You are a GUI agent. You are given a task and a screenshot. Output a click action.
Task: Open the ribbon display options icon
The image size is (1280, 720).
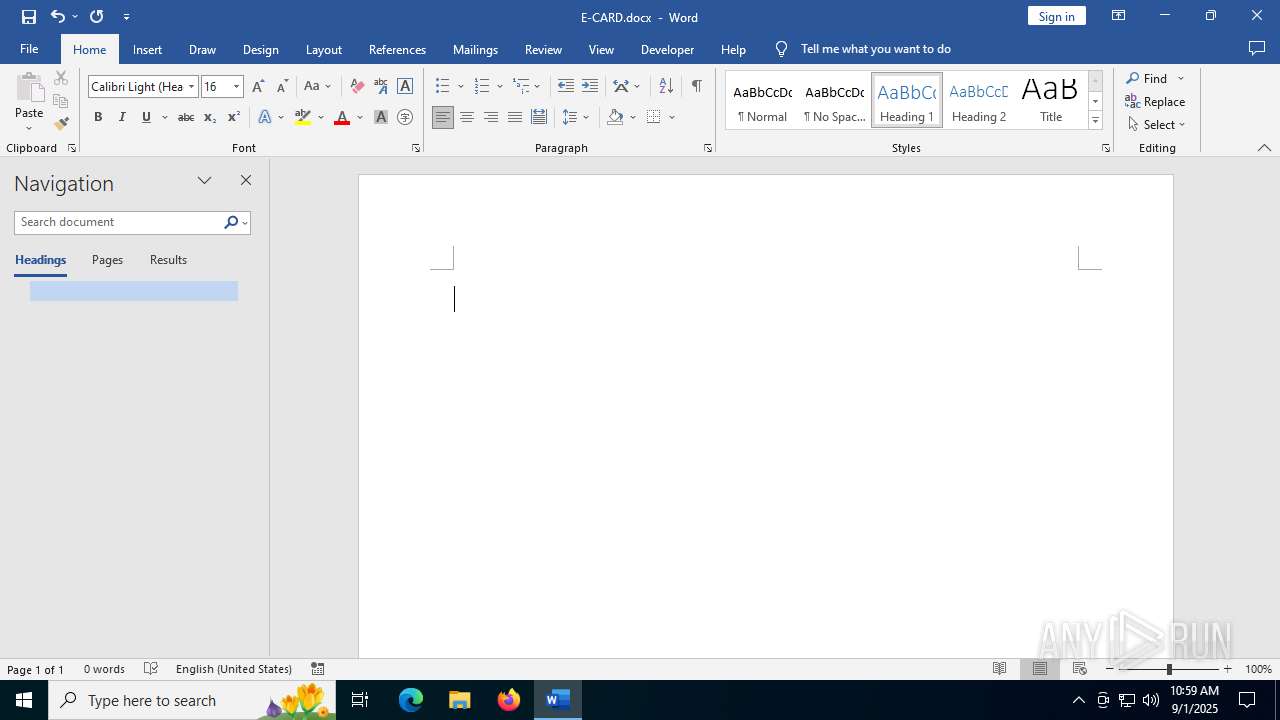1119,16
